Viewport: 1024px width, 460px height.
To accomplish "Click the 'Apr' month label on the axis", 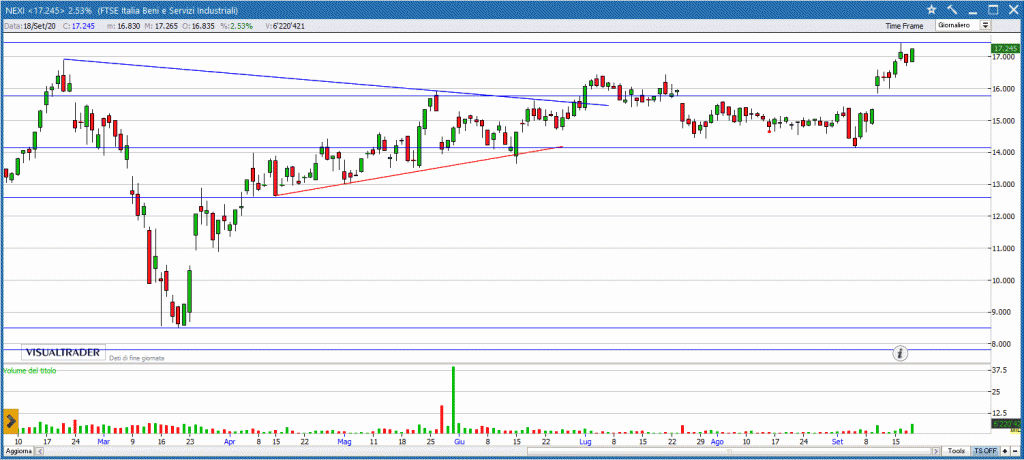I will (x=229, y=442).
